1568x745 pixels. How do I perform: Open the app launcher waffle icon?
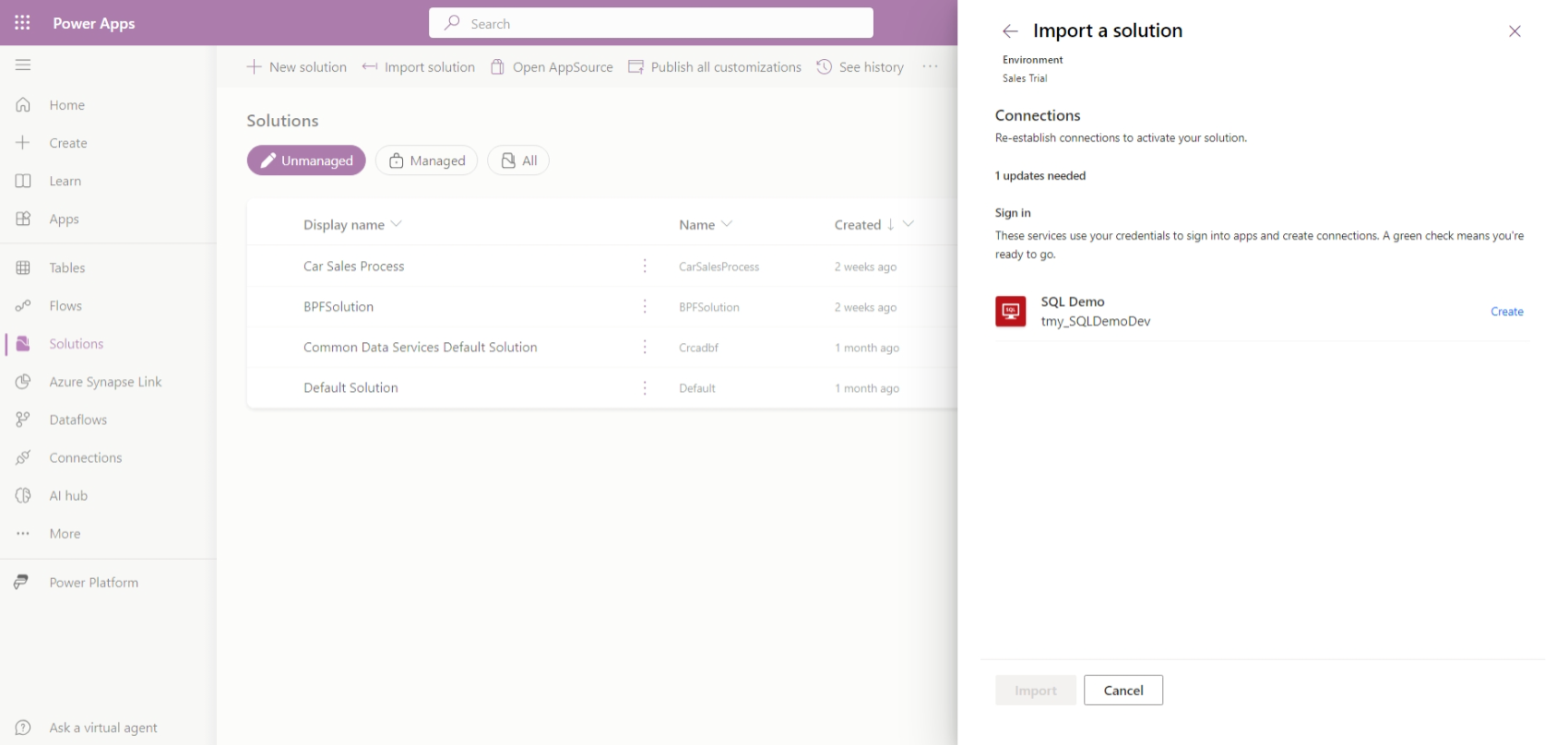pyautogui.click(x=22, y=23)
